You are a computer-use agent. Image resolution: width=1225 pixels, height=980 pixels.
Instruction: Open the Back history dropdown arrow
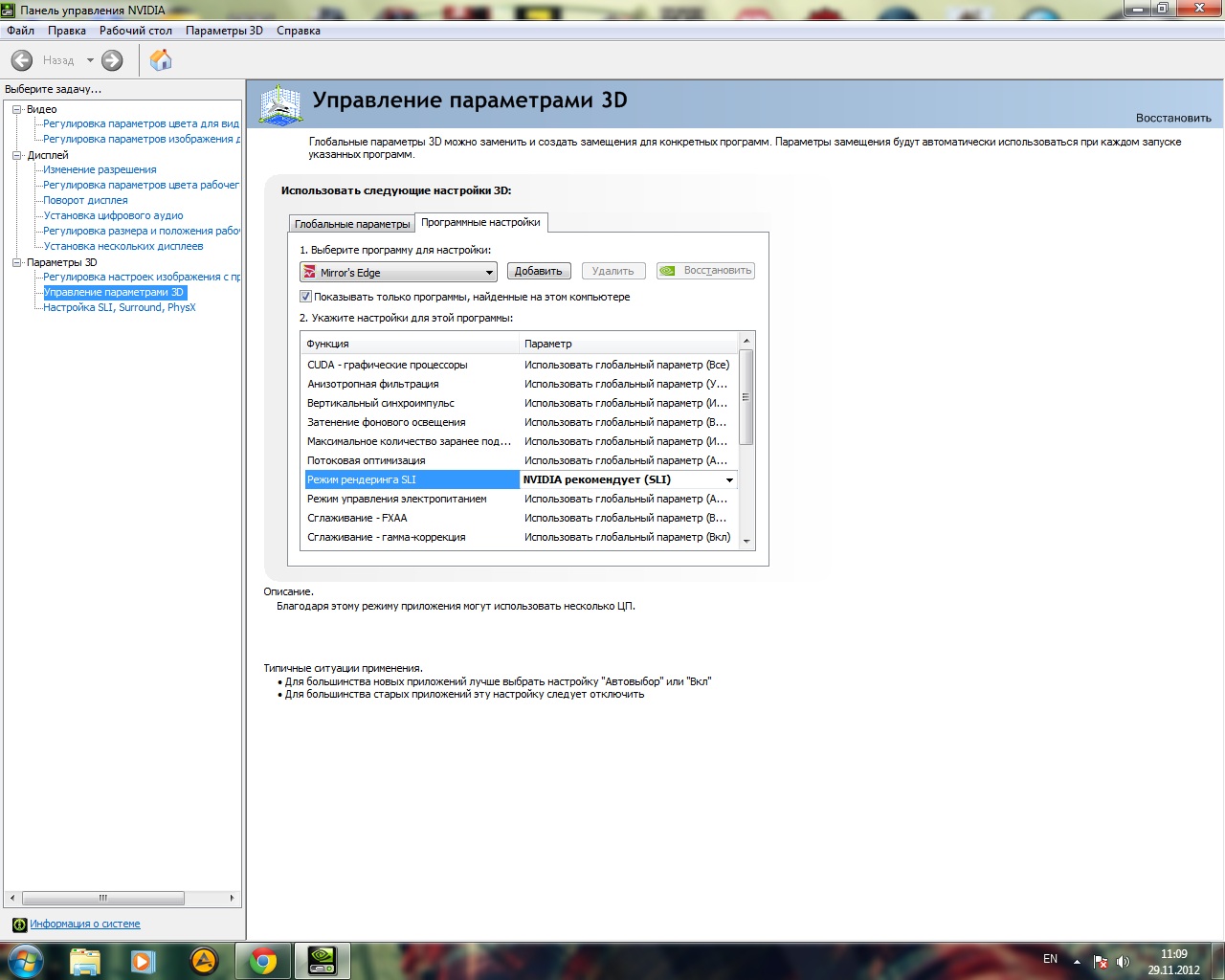coord(90,60)
